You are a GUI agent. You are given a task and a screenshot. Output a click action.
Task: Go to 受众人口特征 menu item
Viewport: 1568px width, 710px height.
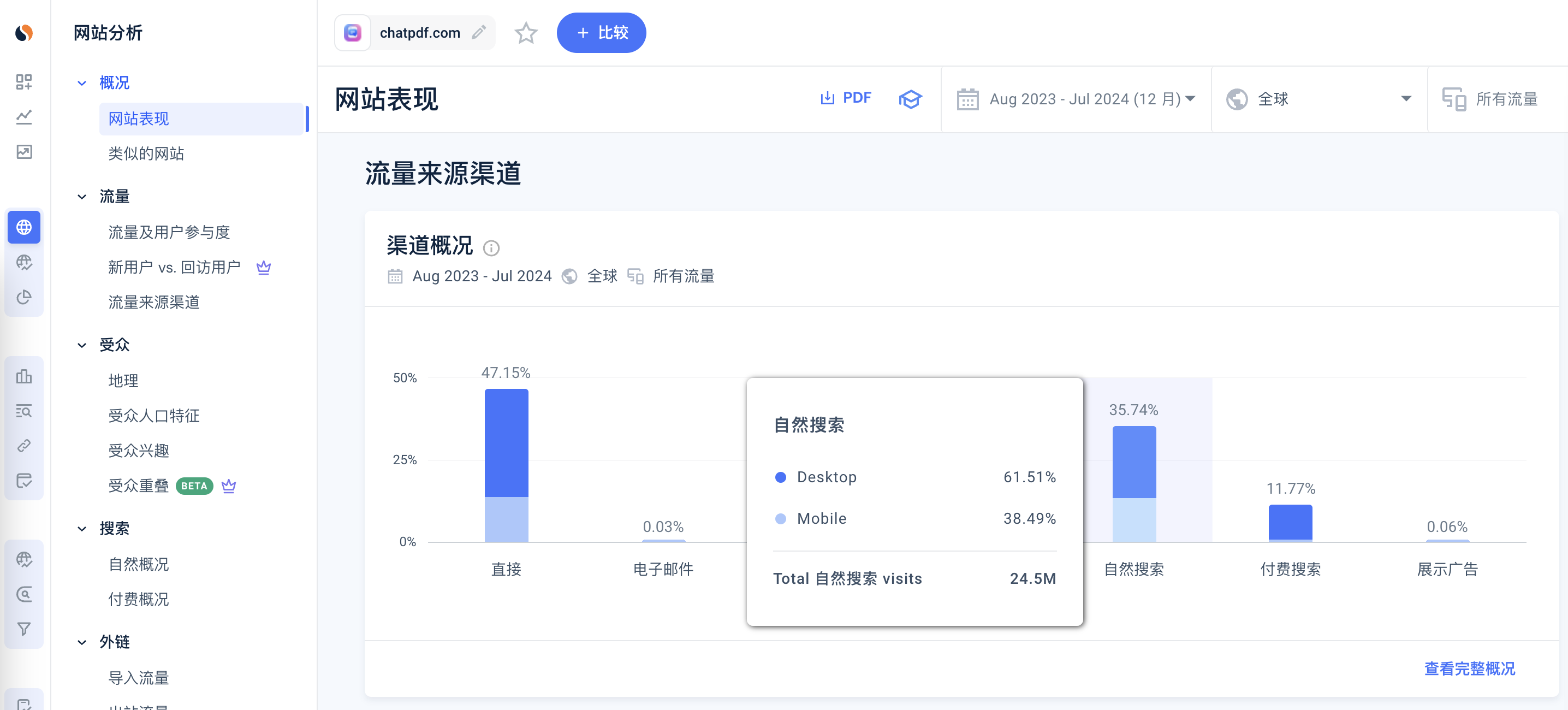pyautogui.click(x=154, y=416)
